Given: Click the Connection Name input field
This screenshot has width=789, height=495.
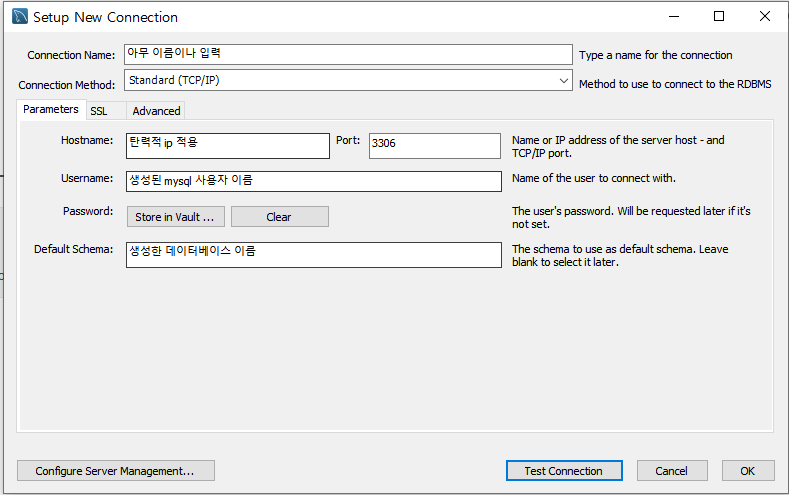Looking at the screenshot, I should tap(348, 54).
